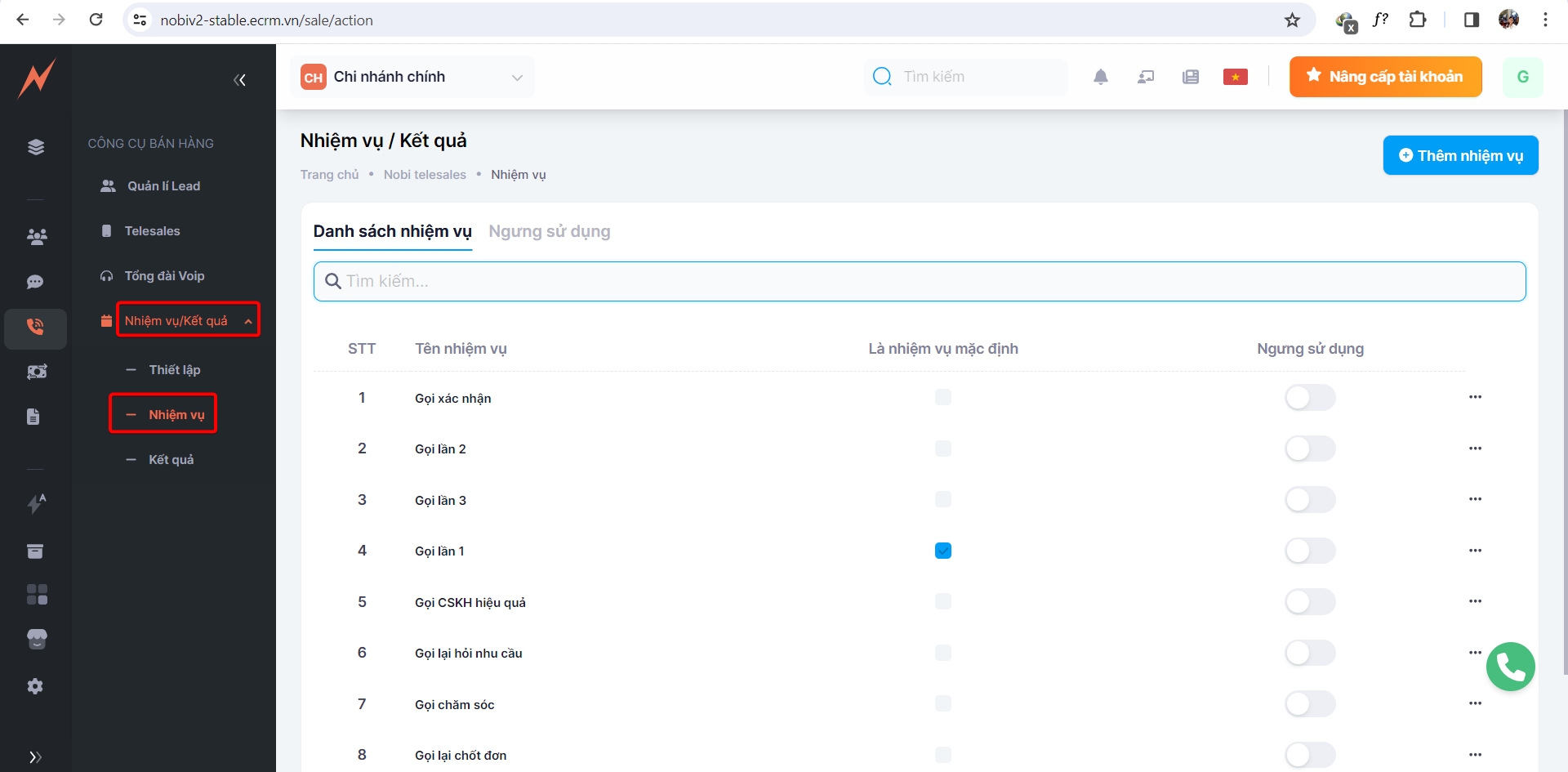The height and width of the screenshot is (772, 1568).
Task: Click the Thêm nhiệm vụ button
Action: tap(1459, 155)
